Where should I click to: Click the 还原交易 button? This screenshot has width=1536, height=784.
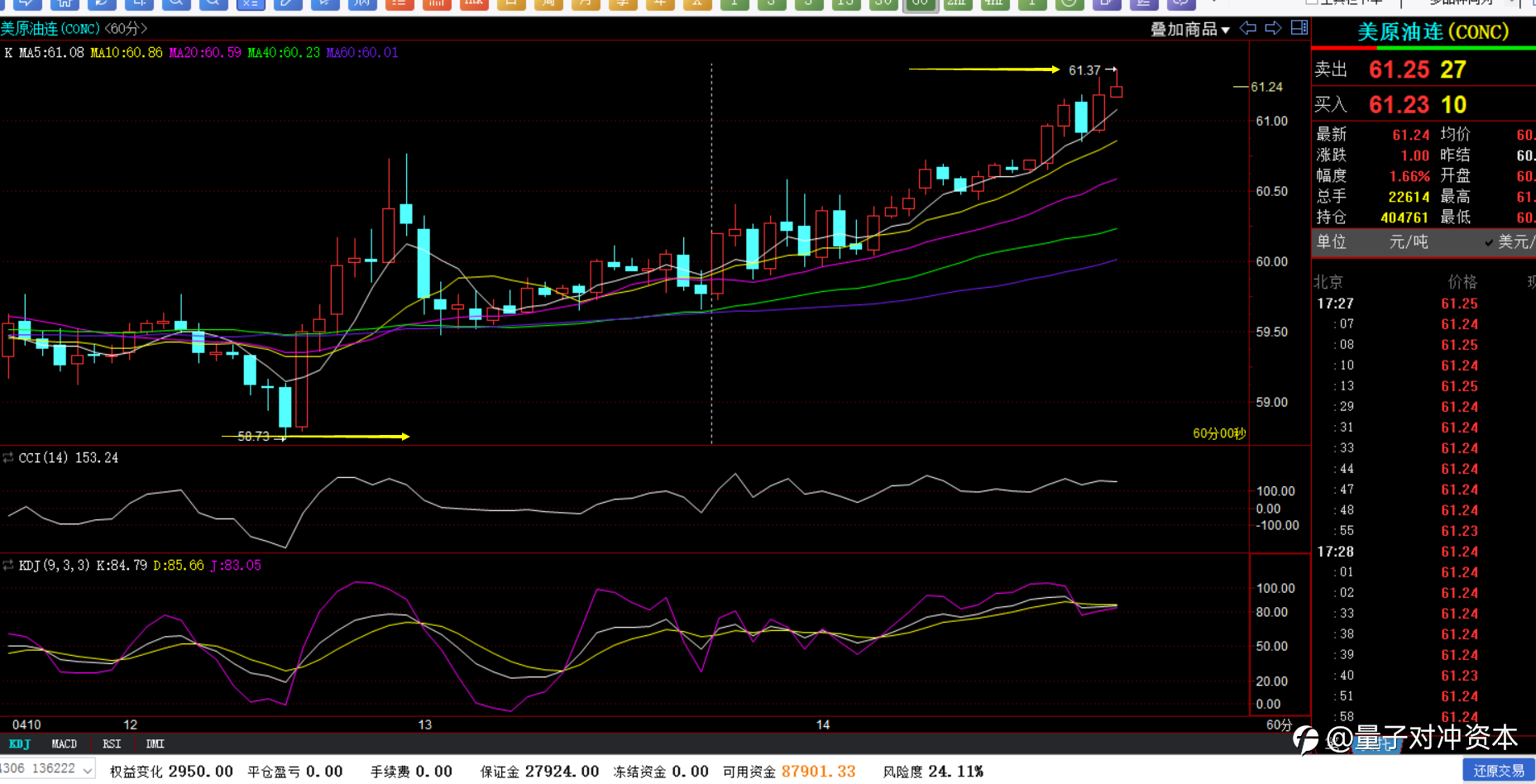coord(1498,771)
